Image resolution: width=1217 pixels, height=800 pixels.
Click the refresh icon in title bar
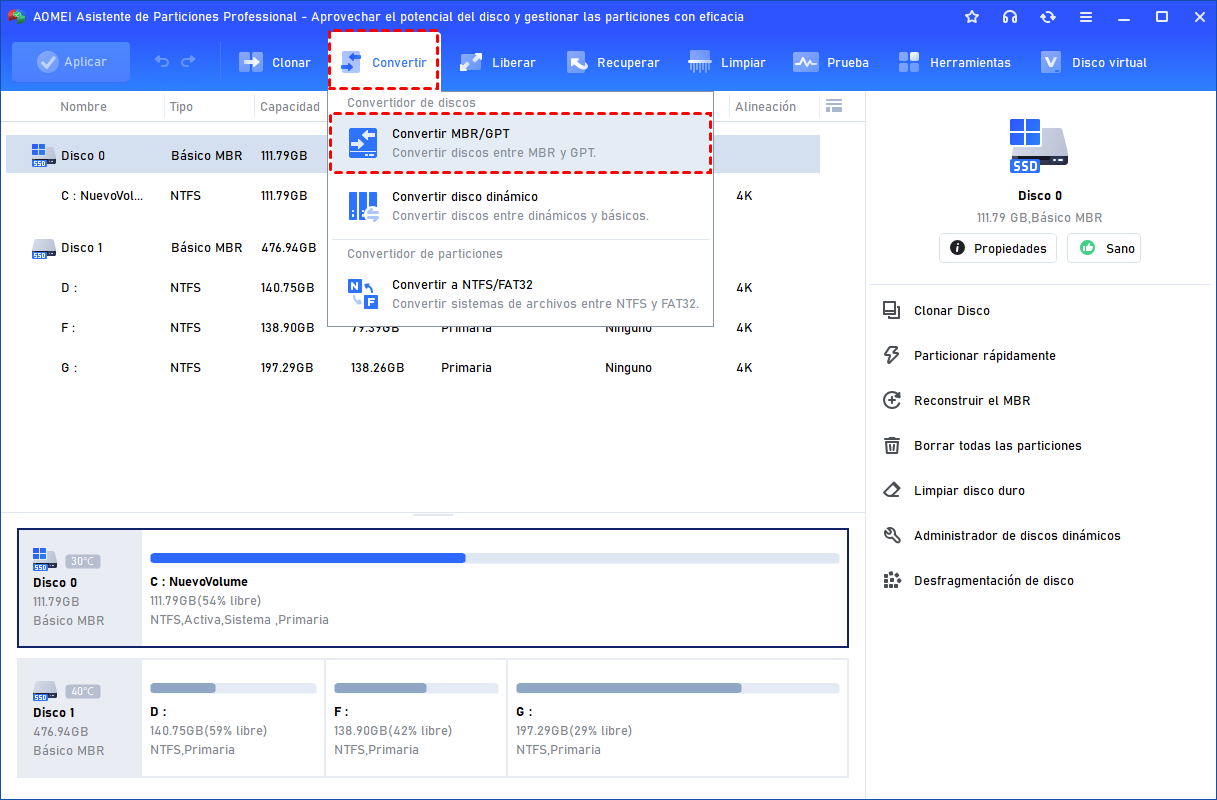coord(1048,17)
